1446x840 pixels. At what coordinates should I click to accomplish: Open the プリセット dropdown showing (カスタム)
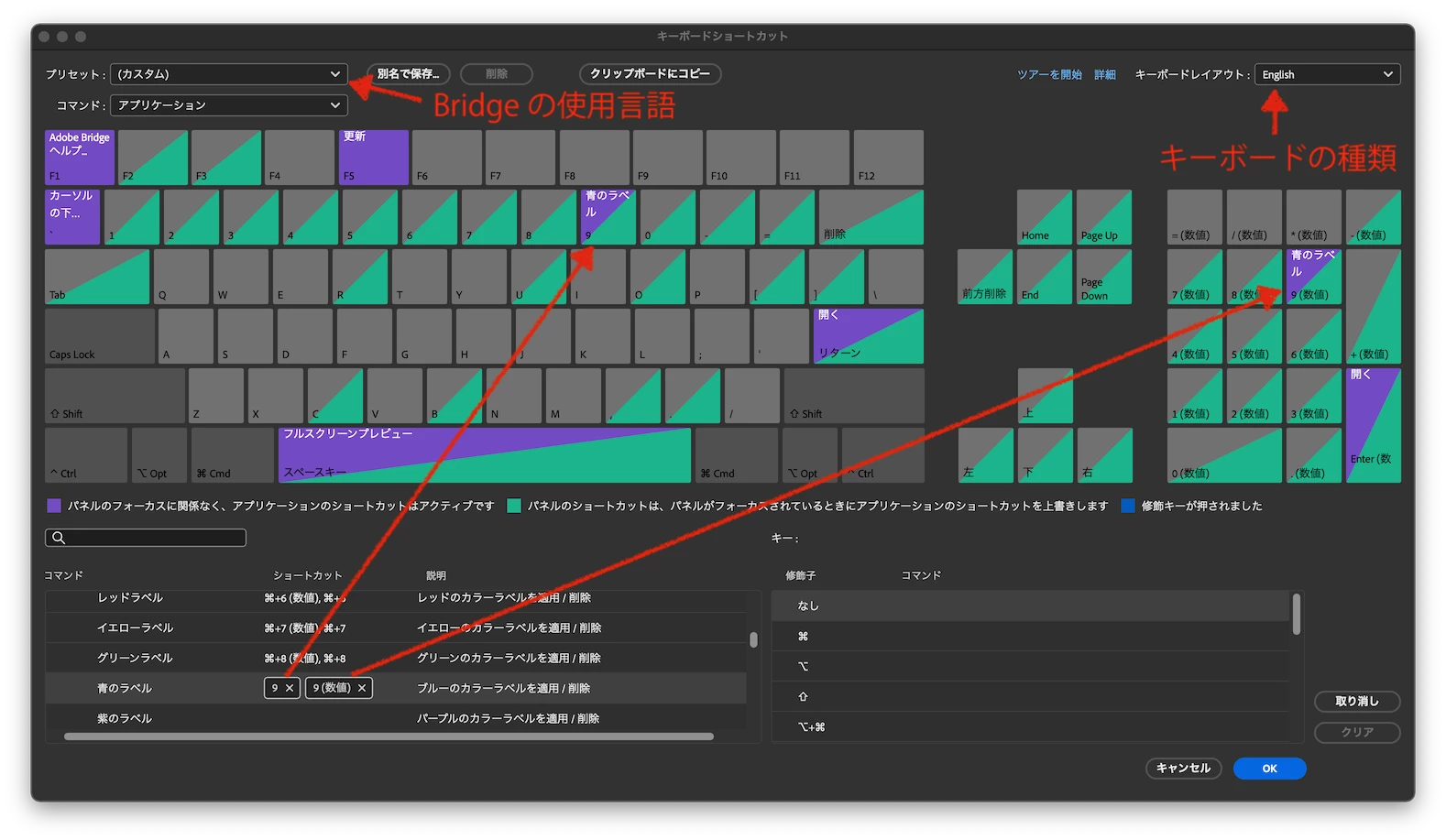point(228,74)
